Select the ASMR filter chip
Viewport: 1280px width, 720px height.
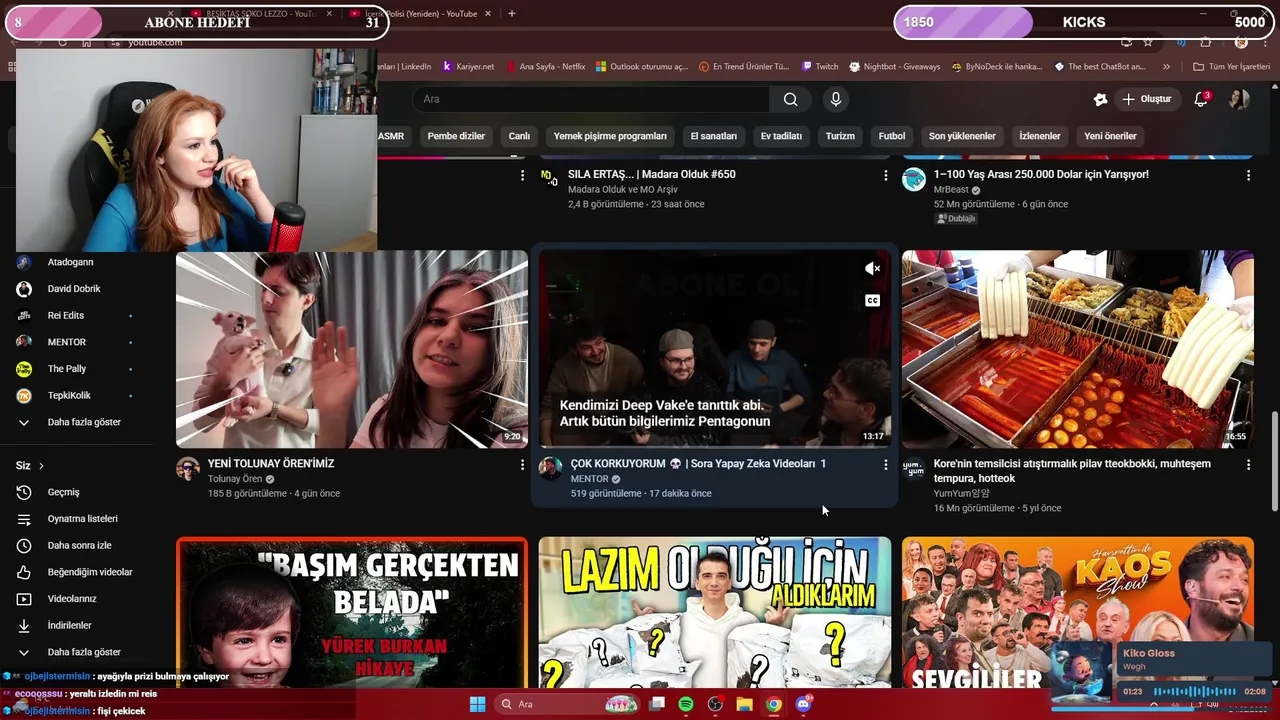pos(391,136)
